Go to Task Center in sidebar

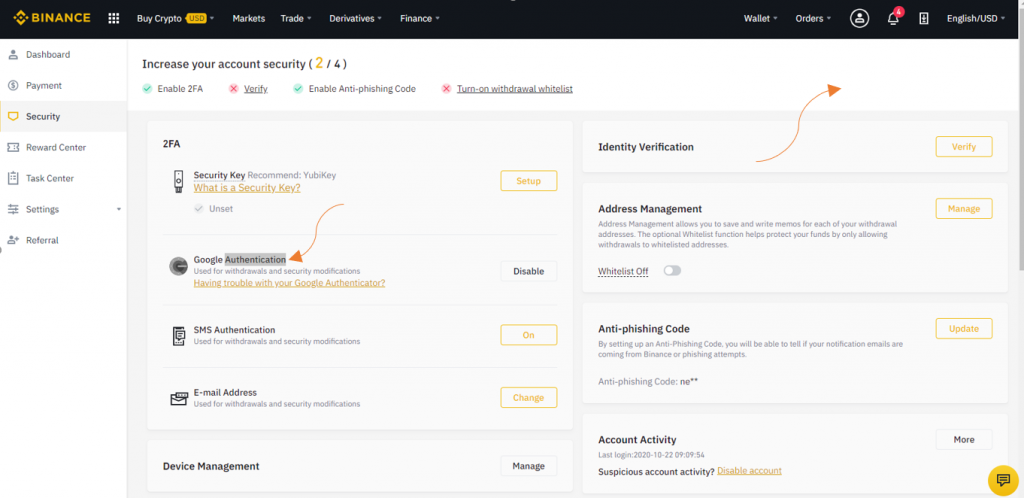[x=63, y=178]
